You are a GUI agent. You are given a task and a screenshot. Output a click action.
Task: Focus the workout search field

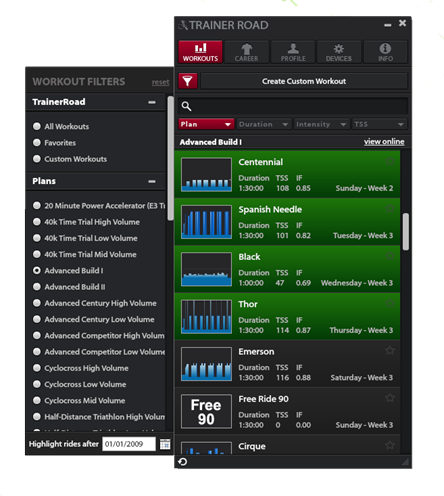coord(293,106)
